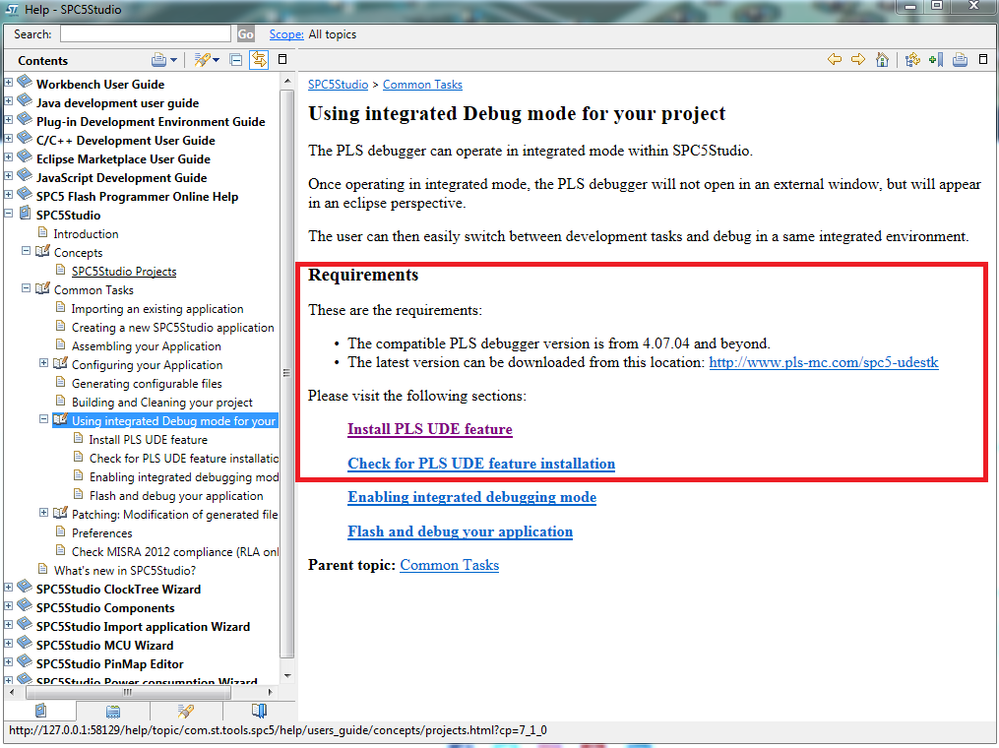Click the Contents scroll-down arrow

tap(287, 675)
